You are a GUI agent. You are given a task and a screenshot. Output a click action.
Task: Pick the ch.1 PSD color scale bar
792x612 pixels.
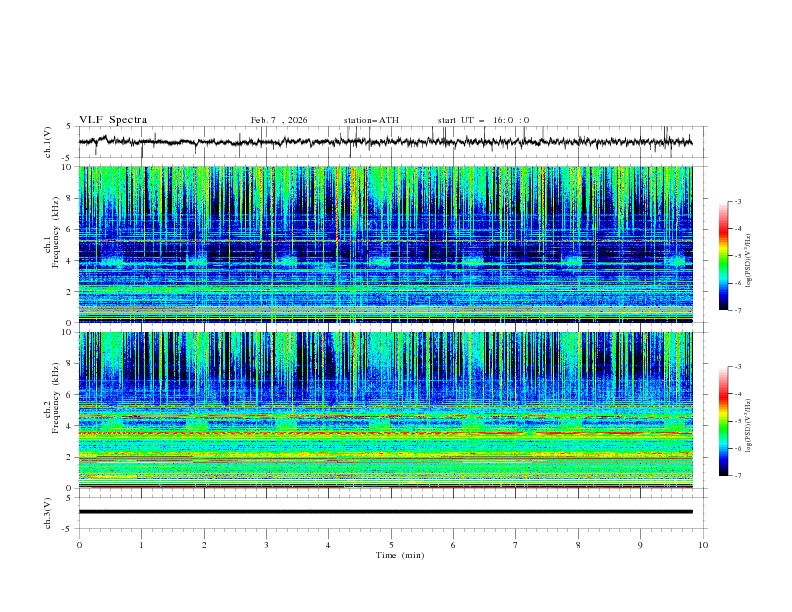(x=723, y=256)
